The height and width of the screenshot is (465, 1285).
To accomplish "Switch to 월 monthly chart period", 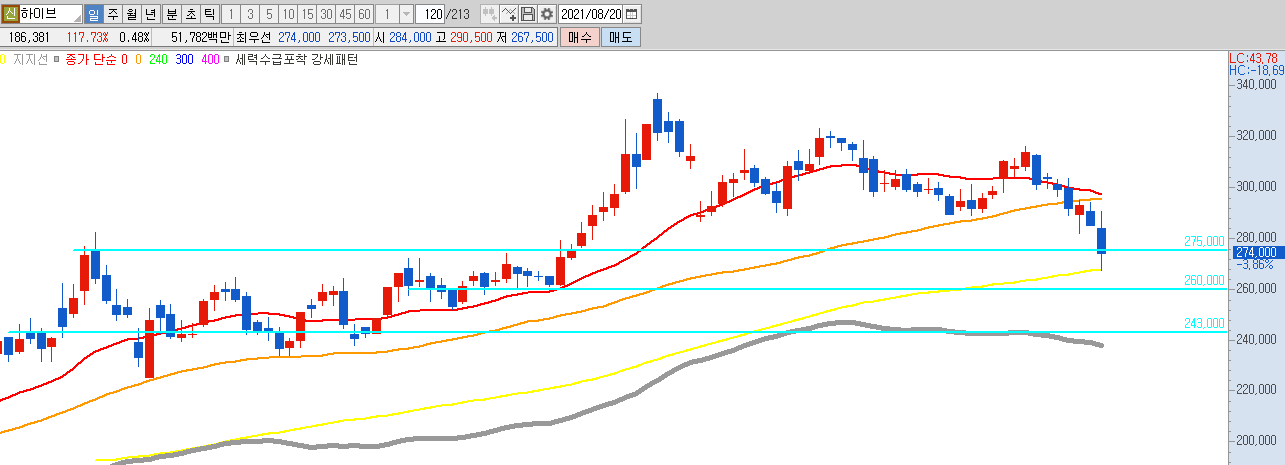I will (x=131, y=14).
